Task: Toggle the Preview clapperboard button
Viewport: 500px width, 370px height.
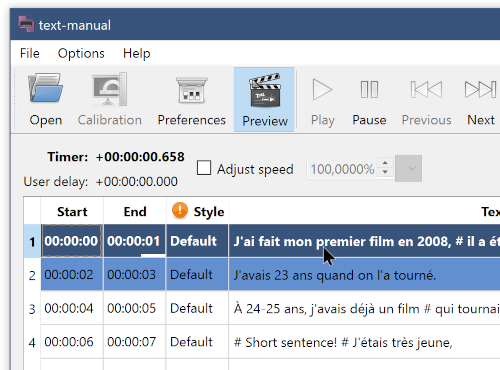Action: (264, 99)
